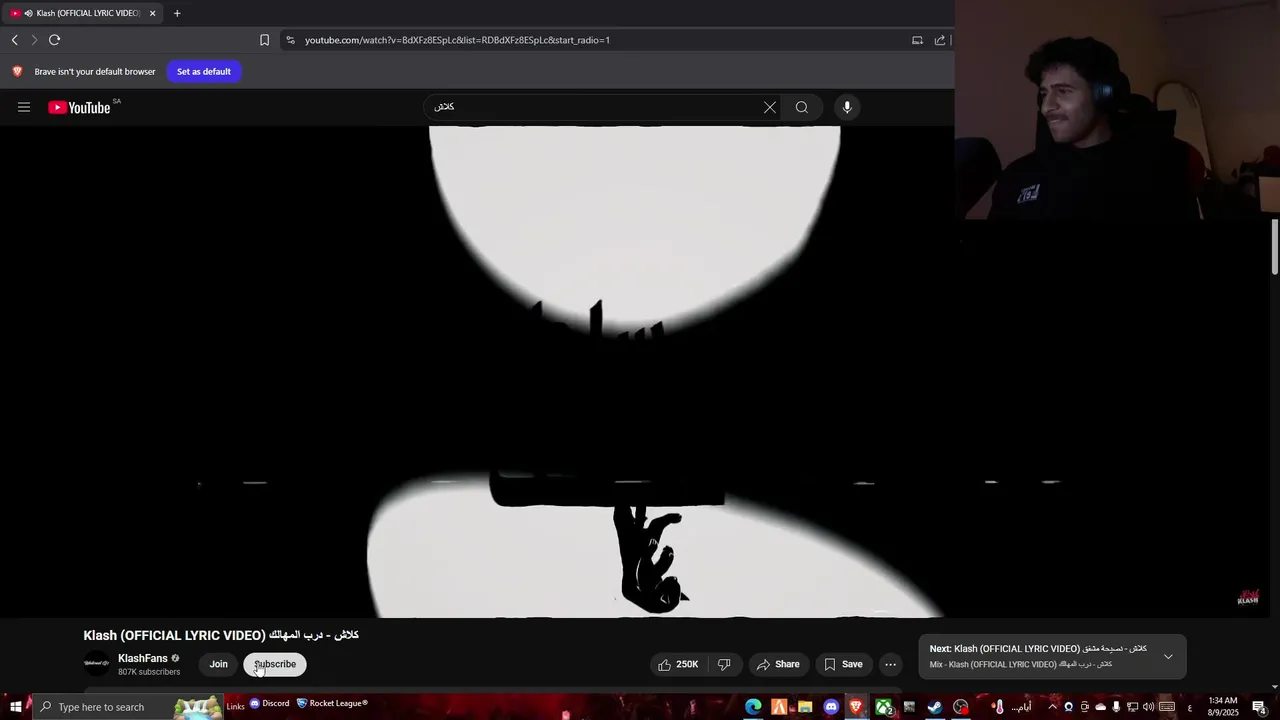Screen dimensions: 1280x720
Task: Open Windows notification center
Action: pyautogui.click(x=1260, y=707)
